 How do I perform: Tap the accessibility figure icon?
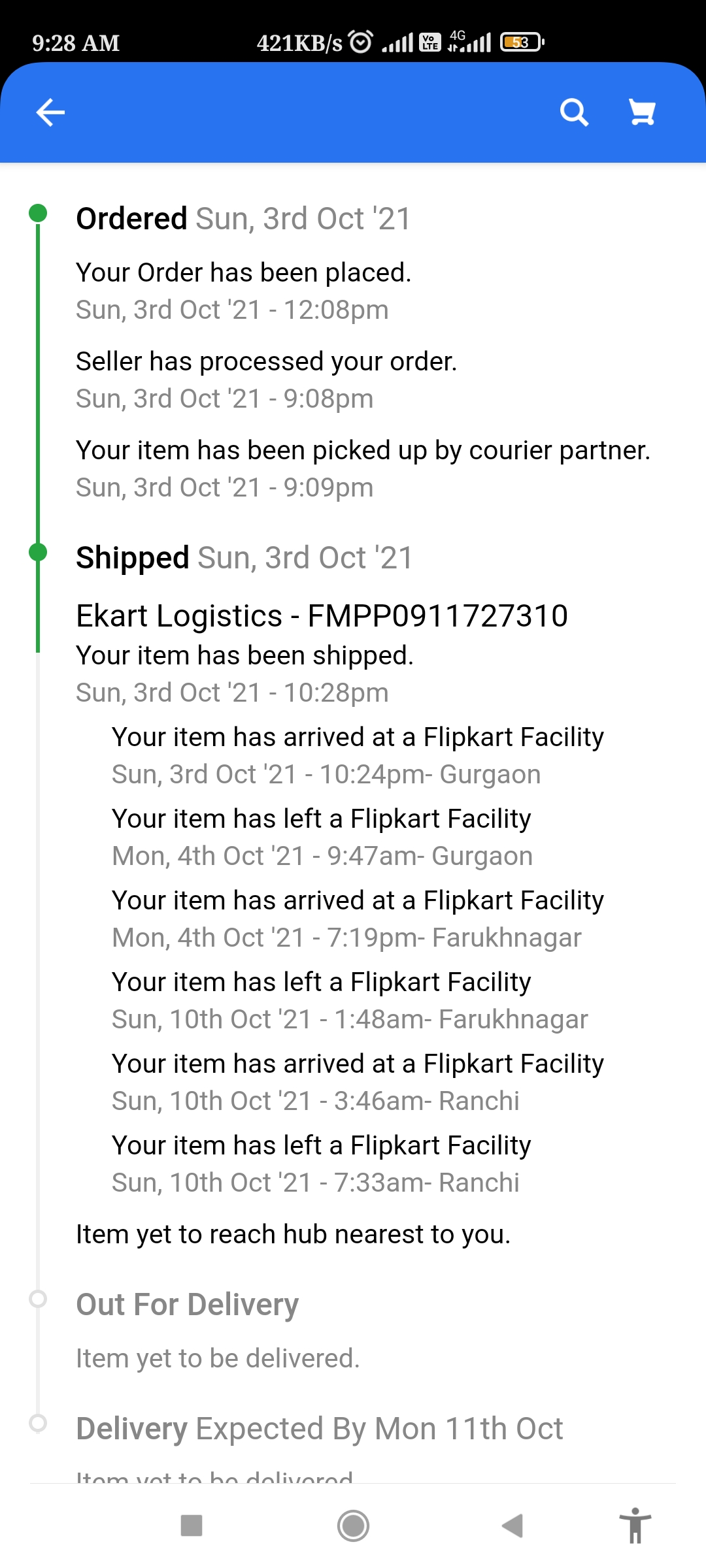[635, 1526]
